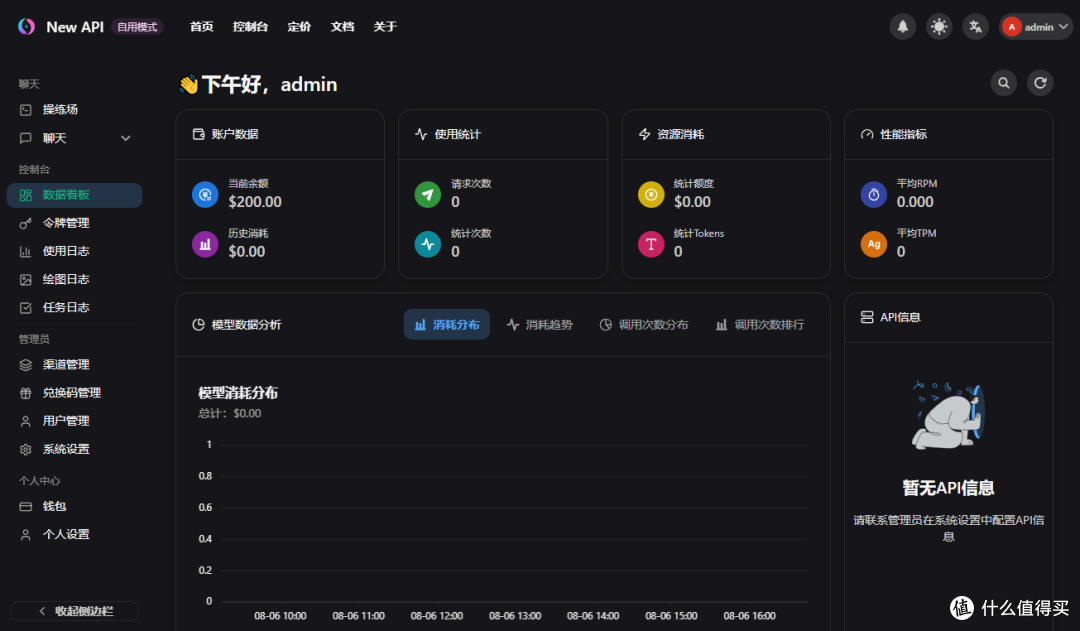Toggle light theme with sun icon
Viewport: 1080px width, 631px height.
pyautogui.click(x=939, y=27)
